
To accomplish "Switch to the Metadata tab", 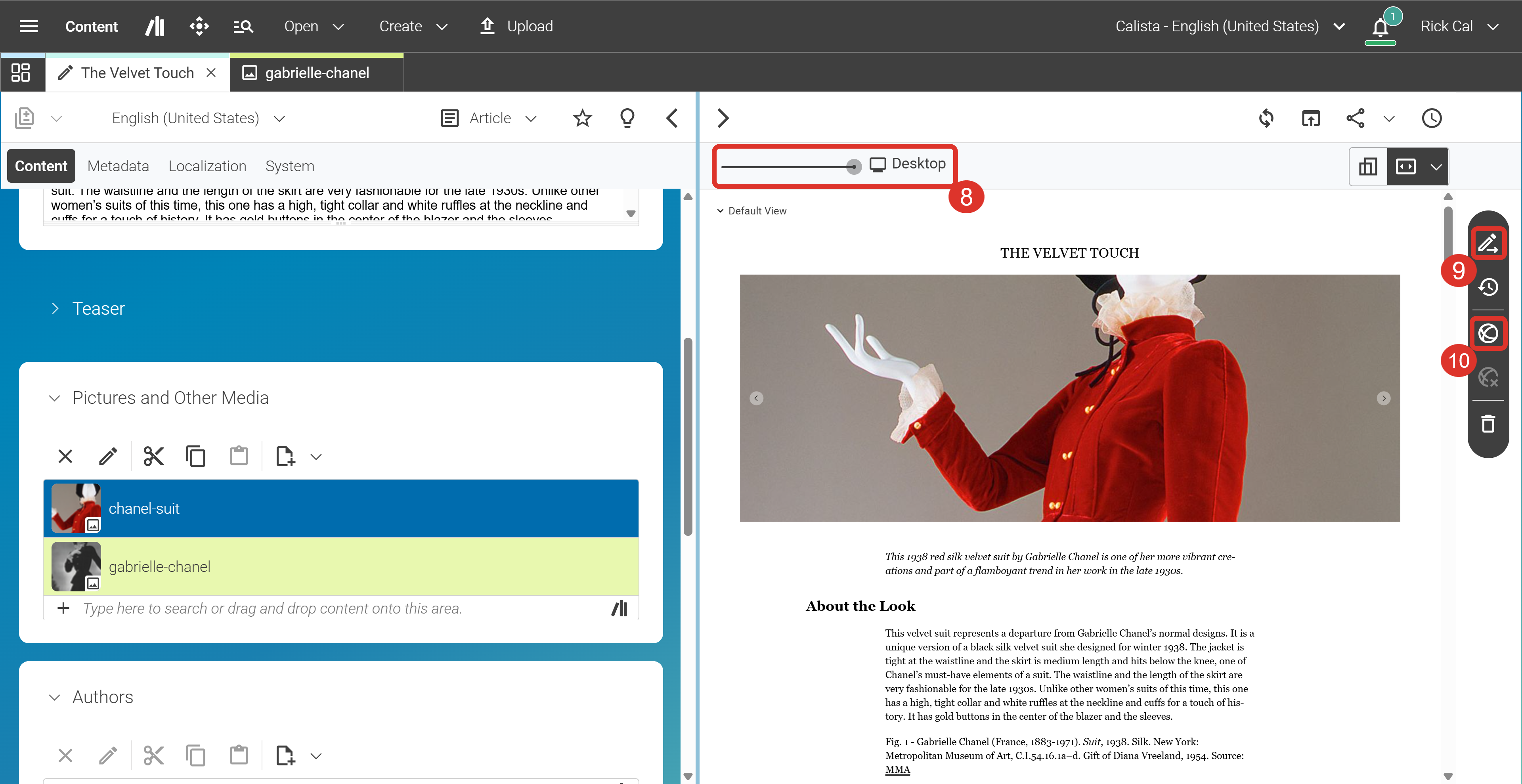I will (x=118, y=166).
